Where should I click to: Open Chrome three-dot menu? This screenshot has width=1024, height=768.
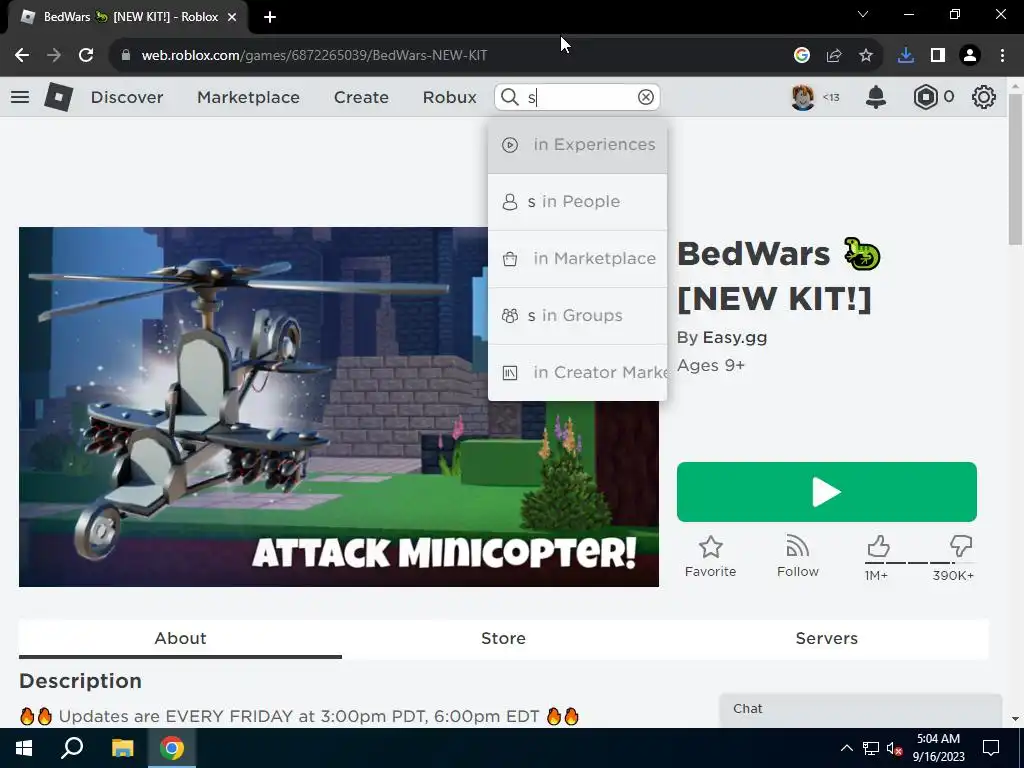click(x=1002, y=56)
